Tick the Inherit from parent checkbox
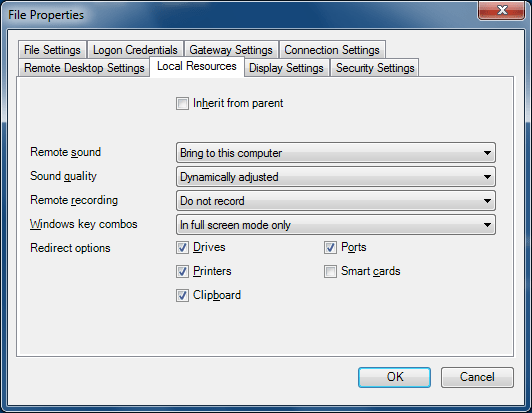The image size is (532, 413). tap(182, 104)
